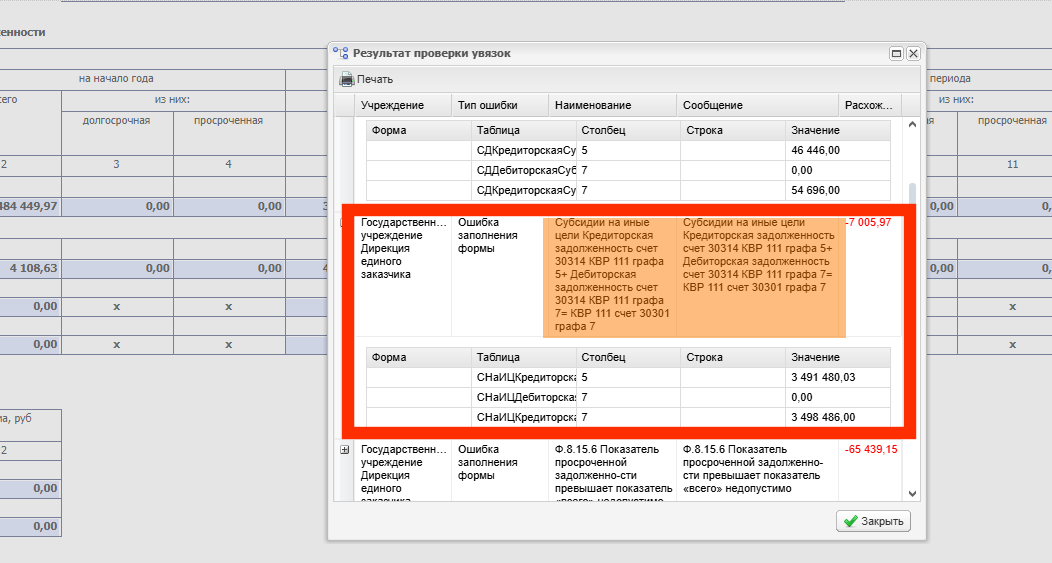Image resolution: width=1052 pixels, height=563 pixels.
Task: Sort by Тип ошибки column header
Action: click(500, 105)
